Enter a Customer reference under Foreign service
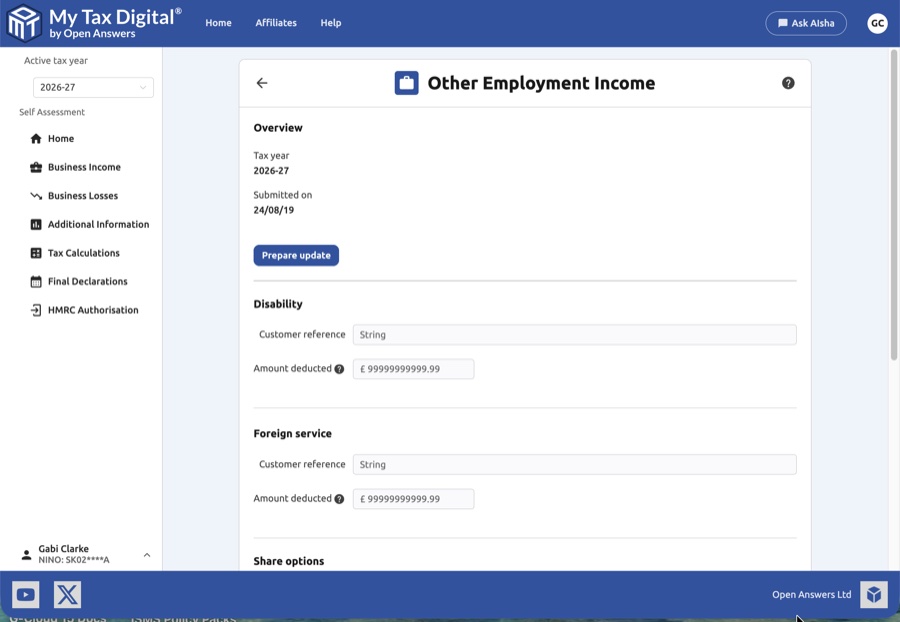900x622 pixels. [x=573, y=464]
